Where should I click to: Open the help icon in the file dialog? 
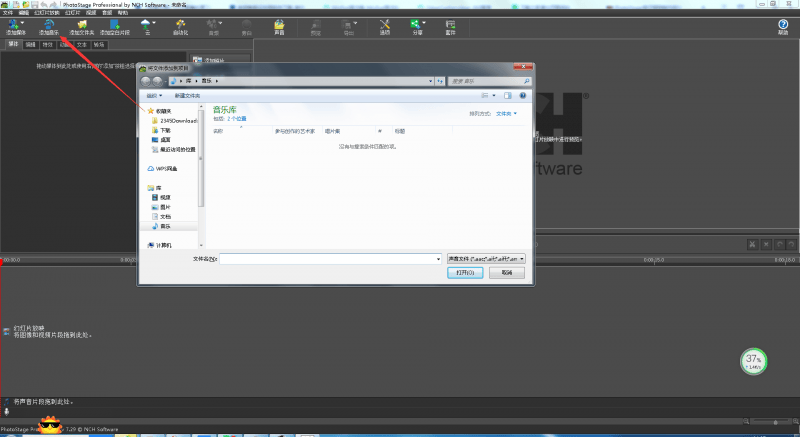tap(523, 96)
